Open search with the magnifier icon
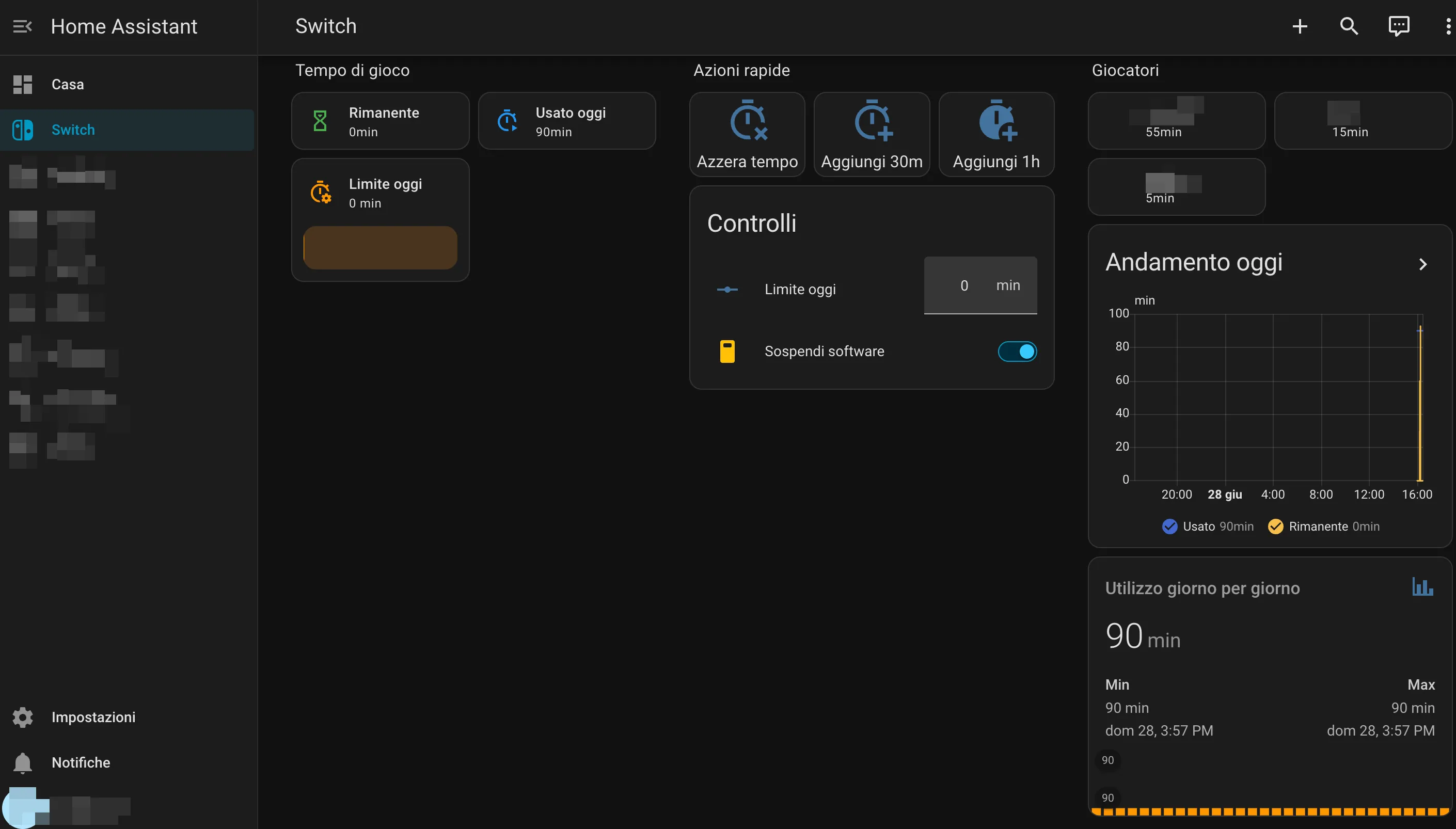This screenshot has height=829, width=1456. point(1349,26)
